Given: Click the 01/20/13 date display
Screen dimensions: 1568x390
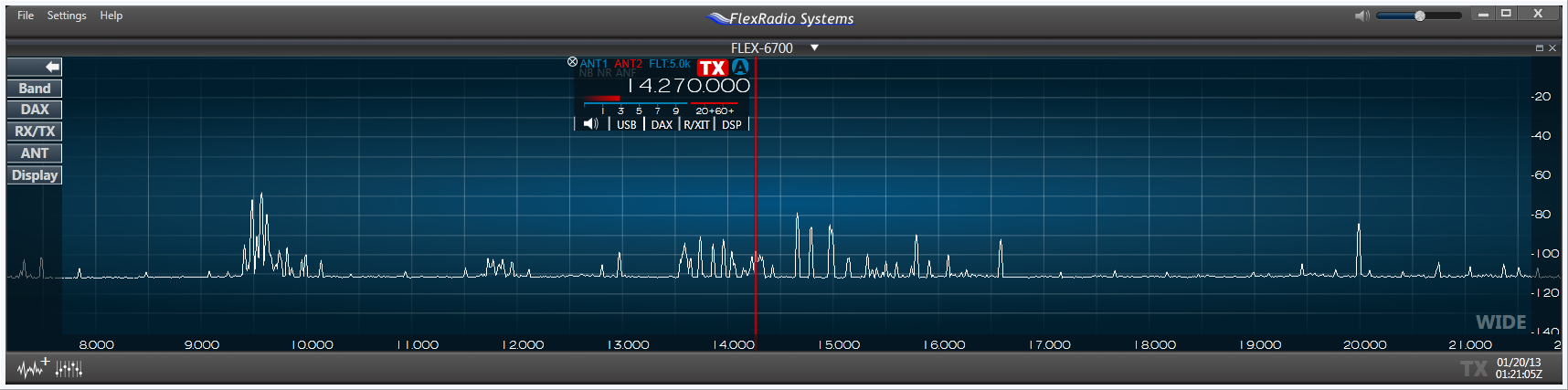Looking at the screenshot, I should coord(1519,363).
